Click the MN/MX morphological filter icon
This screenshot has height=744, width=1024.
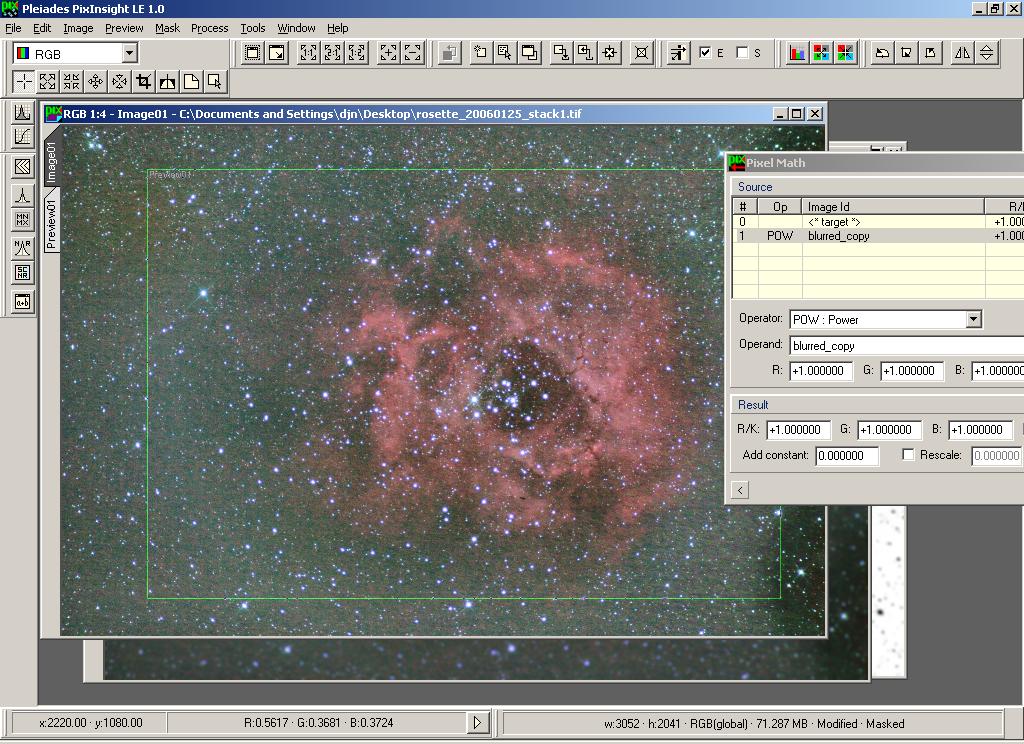(22, 220)
